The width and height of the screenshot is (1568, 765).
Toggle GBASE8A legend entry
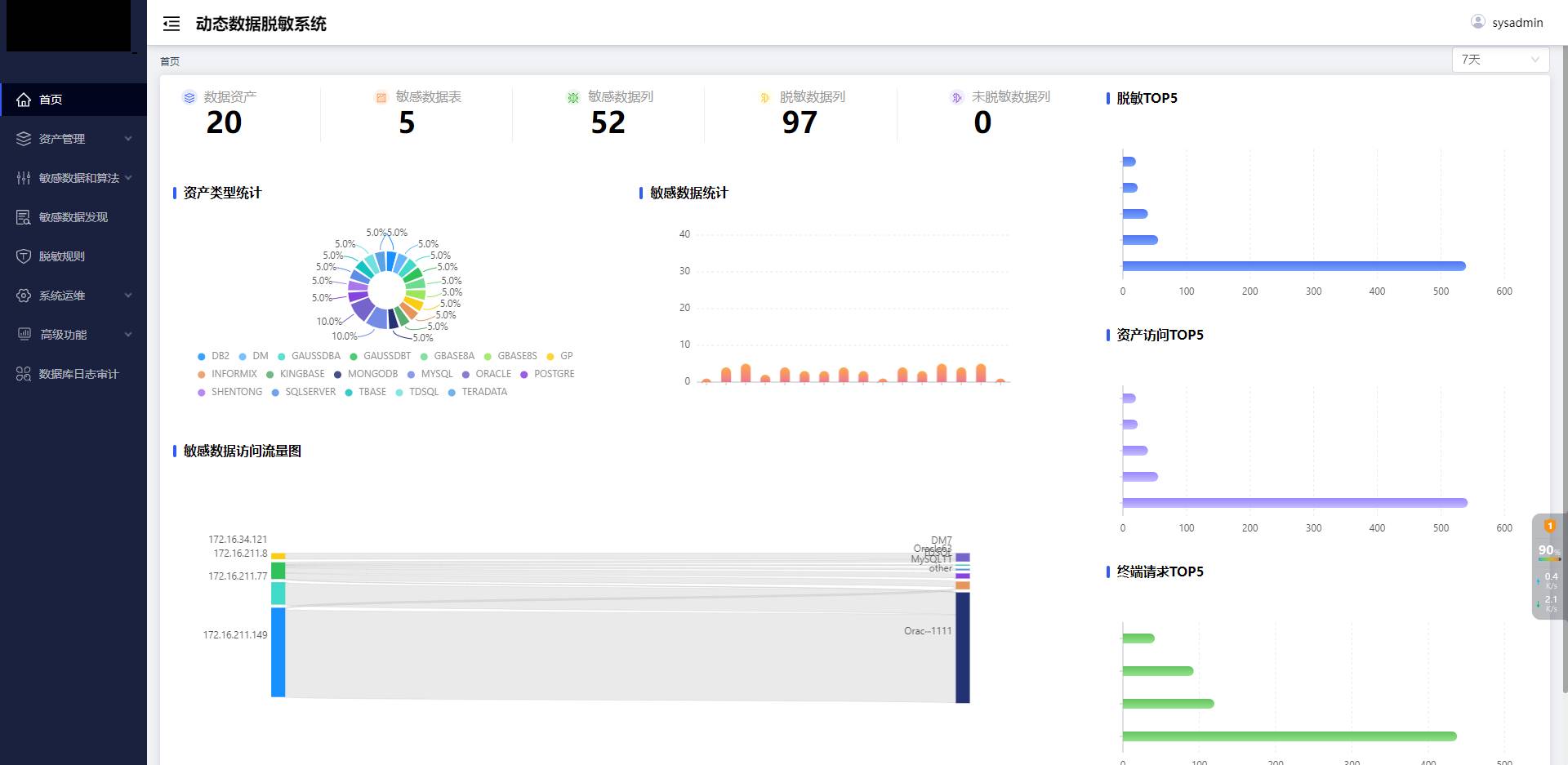[447, 356]
